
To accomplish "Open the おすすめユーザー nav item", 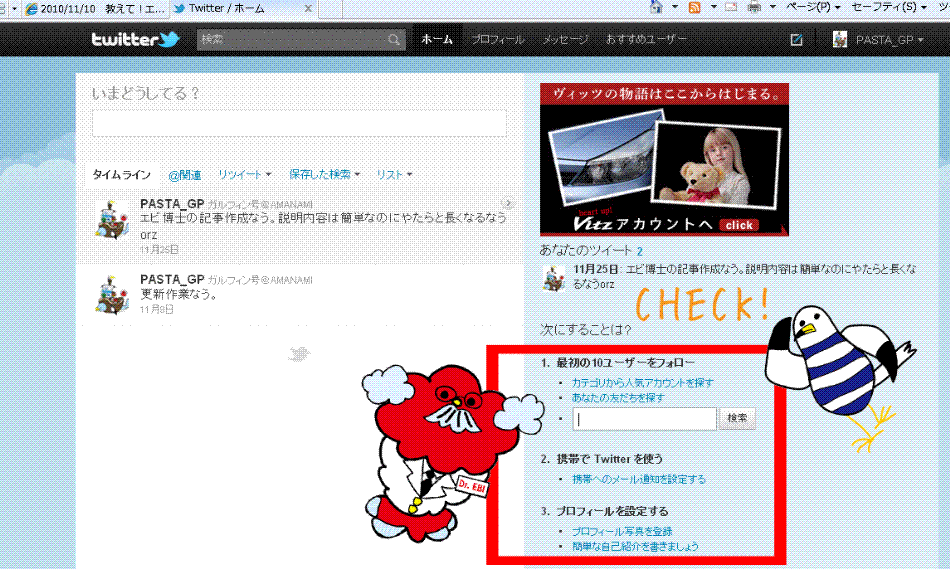I will pos(646,39).
